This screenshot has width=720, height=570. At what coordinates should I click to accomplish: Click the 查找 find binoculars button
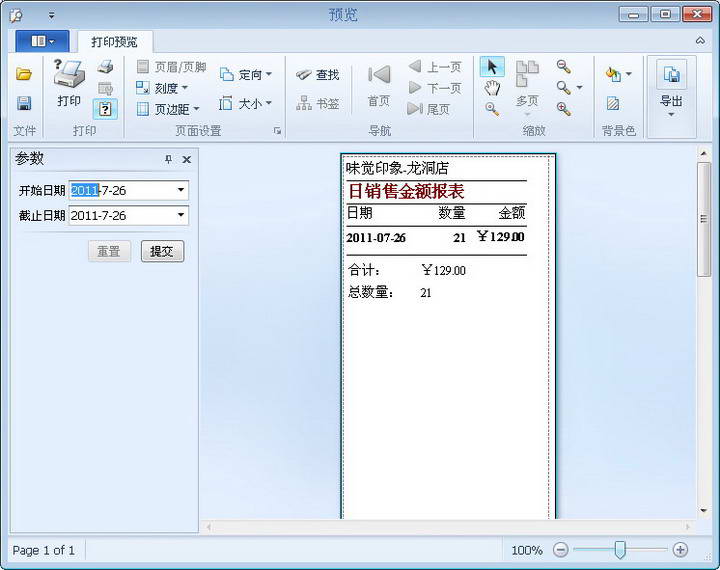318,74
